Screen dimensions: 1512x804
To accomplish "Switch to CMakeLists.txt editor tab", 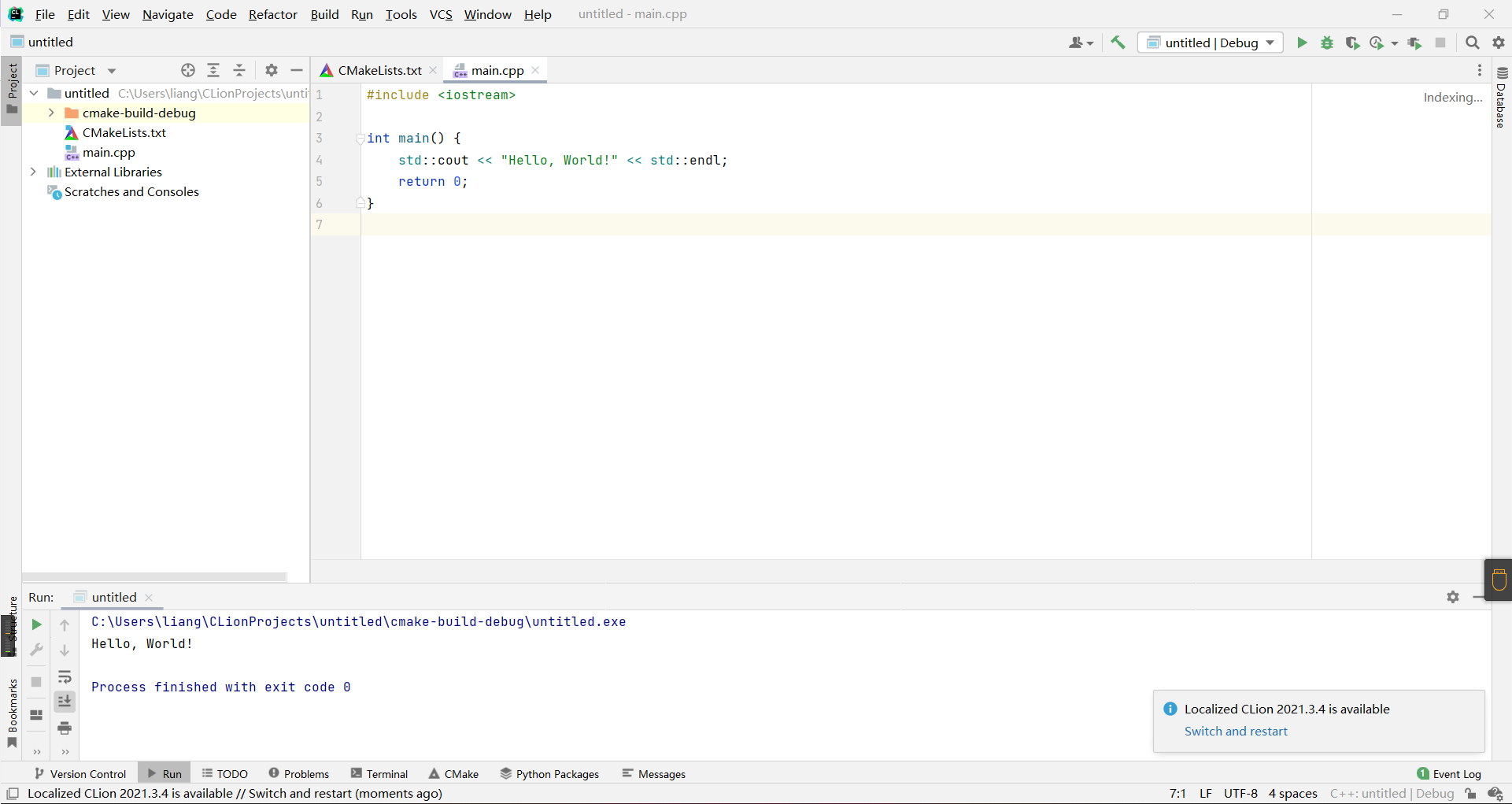I will pyautogui.click(x=379, y=70).
